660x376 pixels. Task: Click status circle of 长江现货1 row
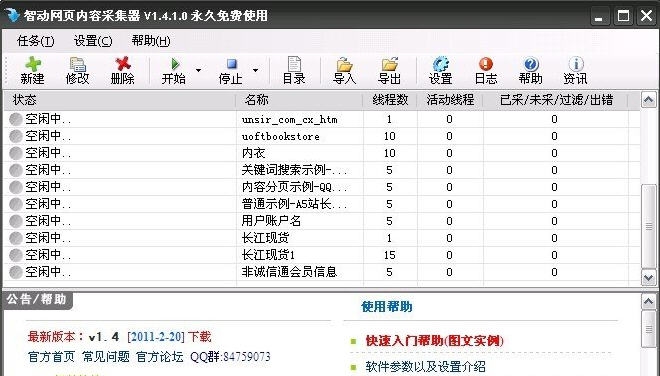coord(16,255)
